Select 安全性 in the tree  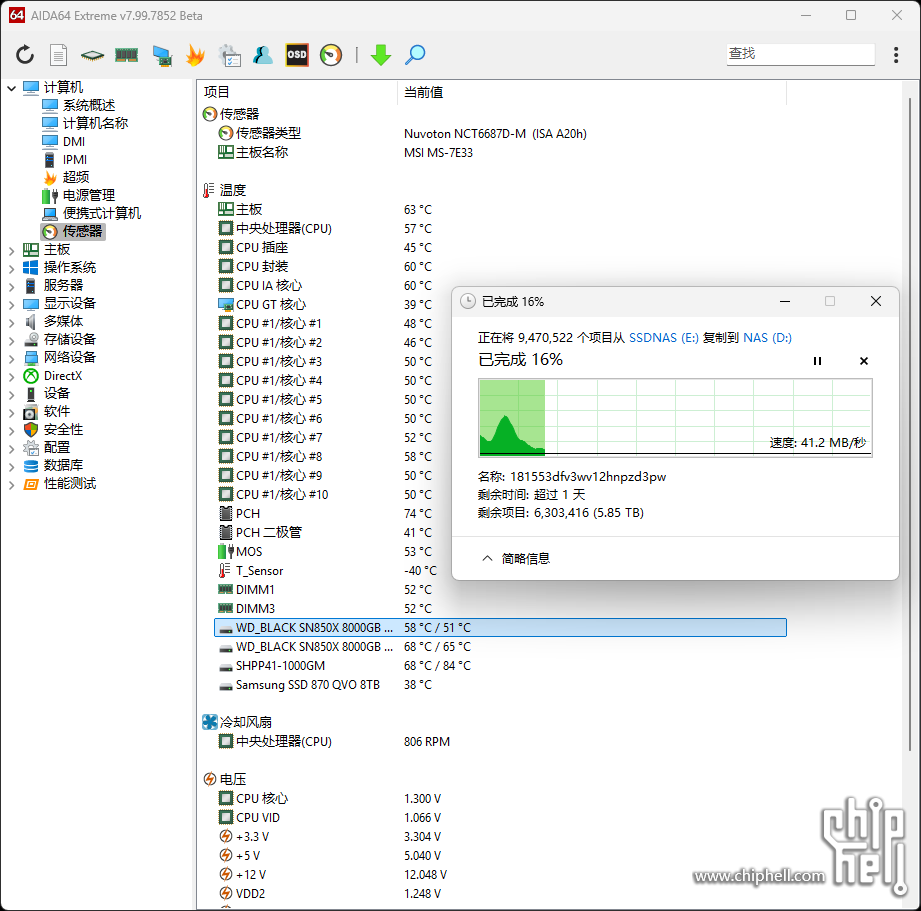[63, 429]
